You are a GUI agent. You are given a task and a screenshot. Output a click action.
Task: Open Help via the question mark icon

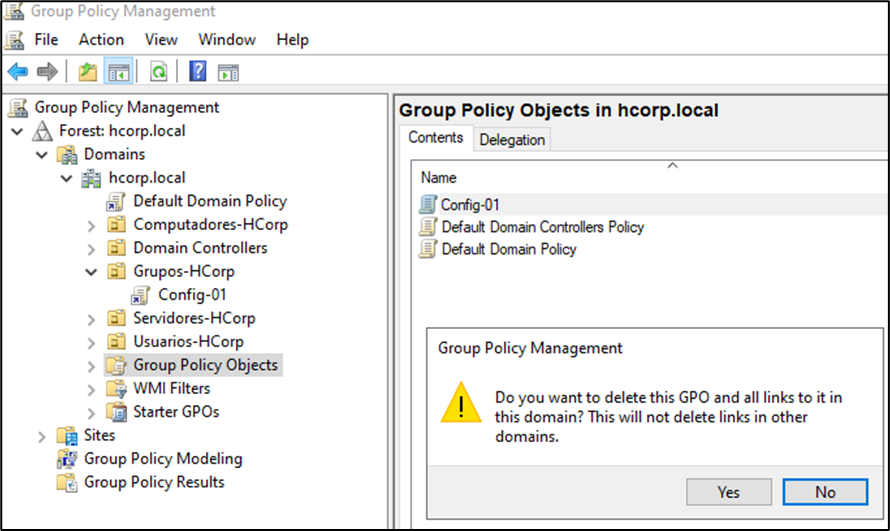click(198, 72)
